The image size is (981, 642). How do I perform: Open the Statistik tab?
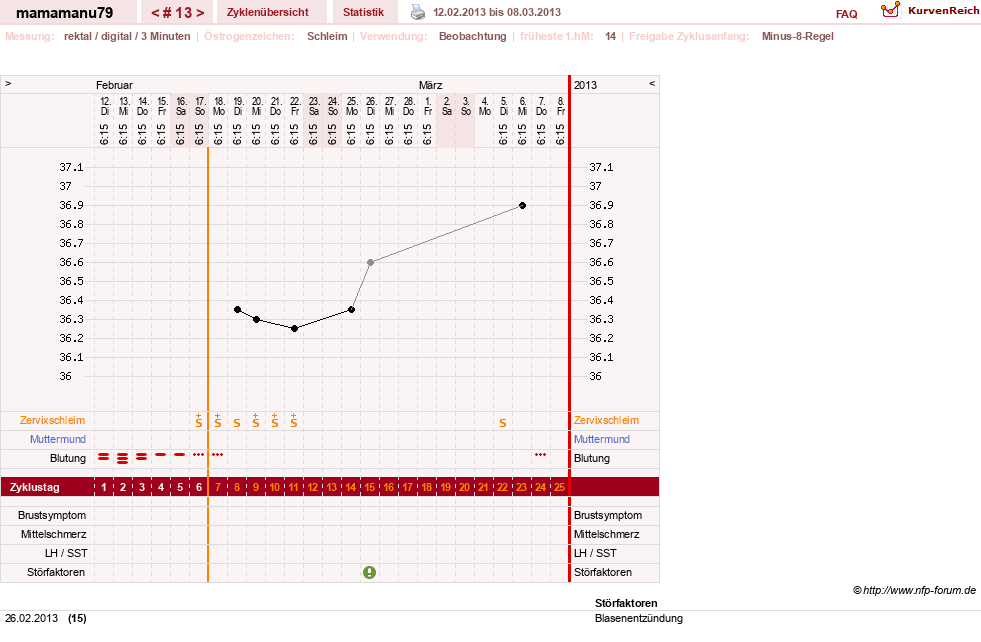pyautogui.click(x=363, y=12)
